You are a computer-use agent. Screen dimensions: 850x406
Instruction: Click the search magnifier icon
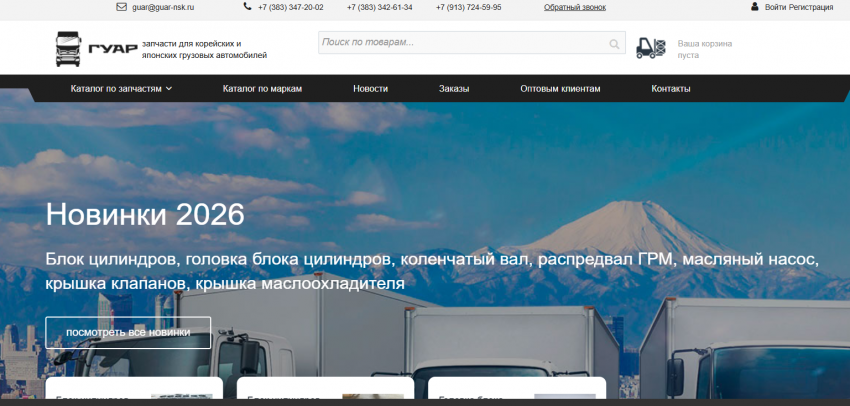click(x=614, y=44)
